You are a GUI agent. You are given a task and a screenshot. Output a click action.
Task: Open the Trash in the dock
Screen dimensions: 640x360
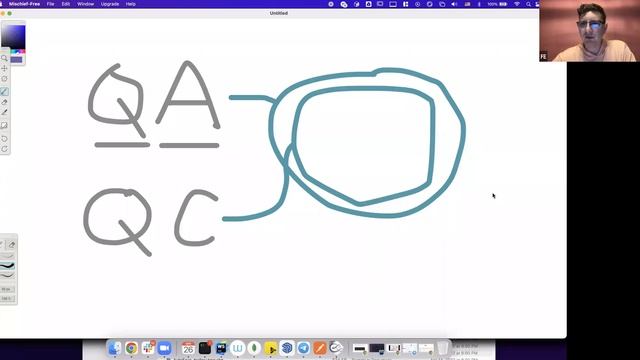pyautogui.click(x=443, y=348)
